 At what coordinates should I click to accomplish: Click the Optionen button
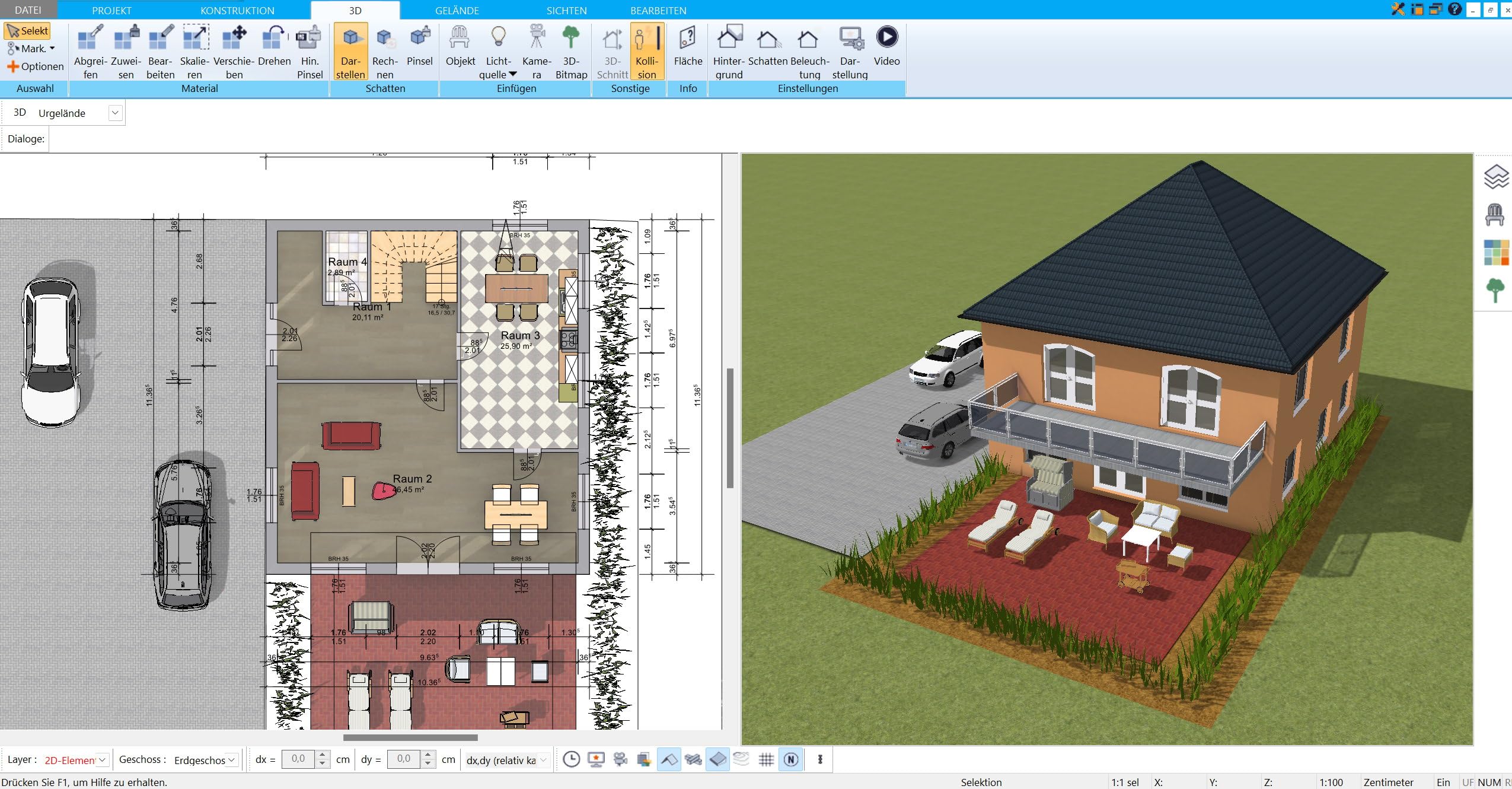[35, 66]
